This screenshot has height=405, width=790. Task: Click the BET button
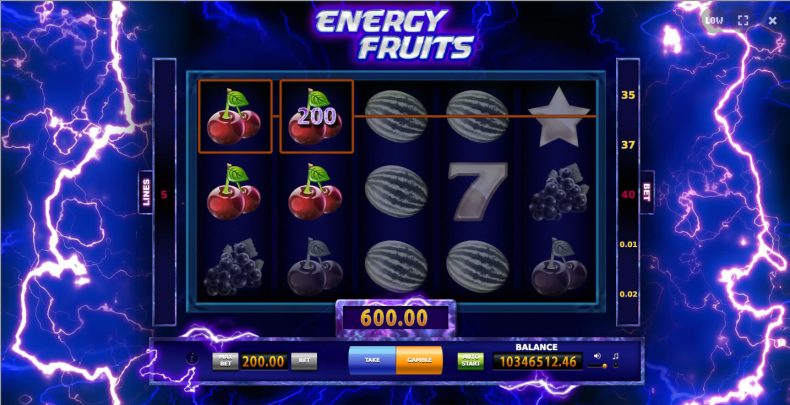pyautogui.click(x=304, y=361)
